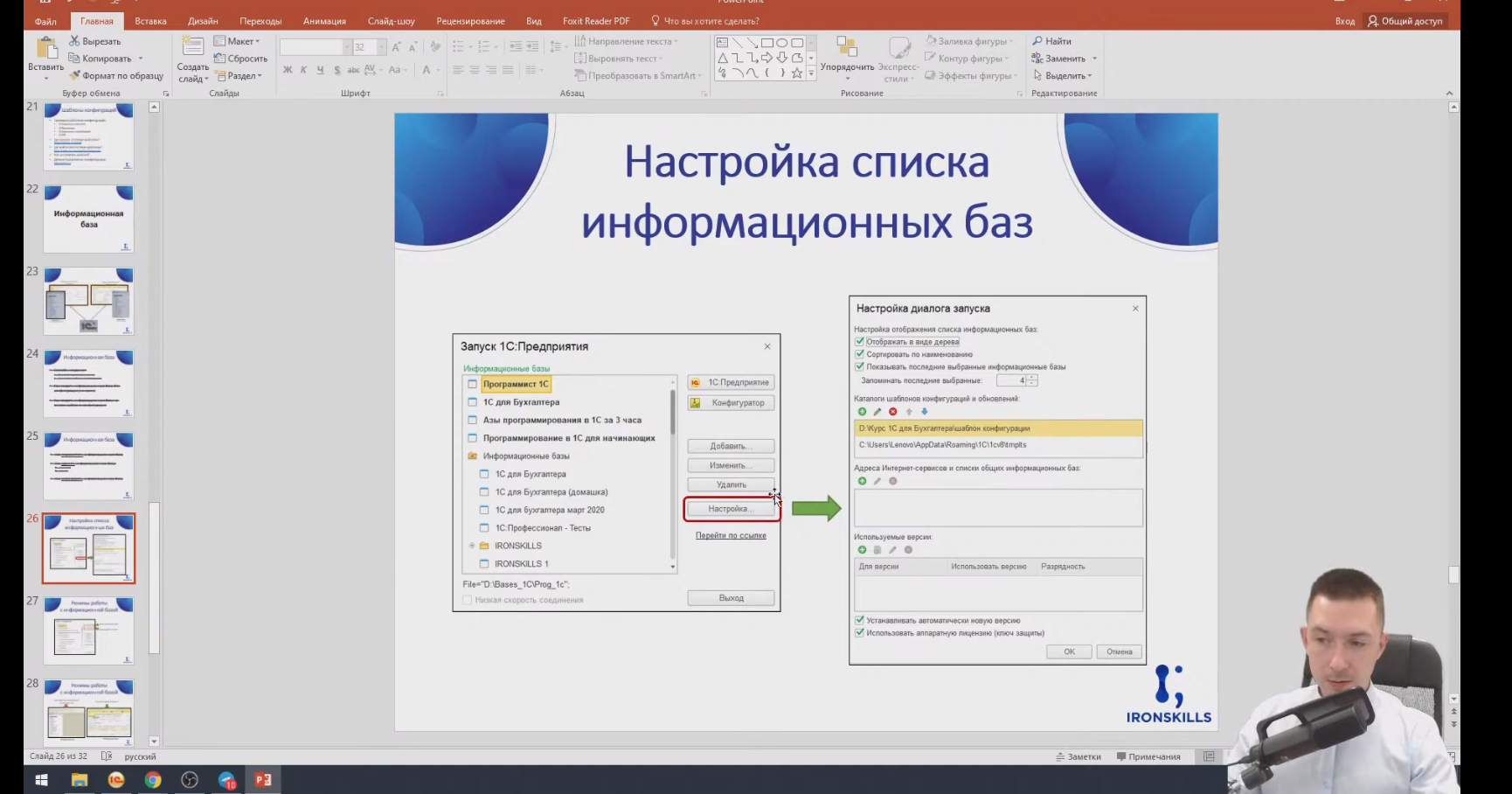The height and width of the screenshot is (794, 1512).
Task: Switch to Дизайн tab
Action: point(203,21)
